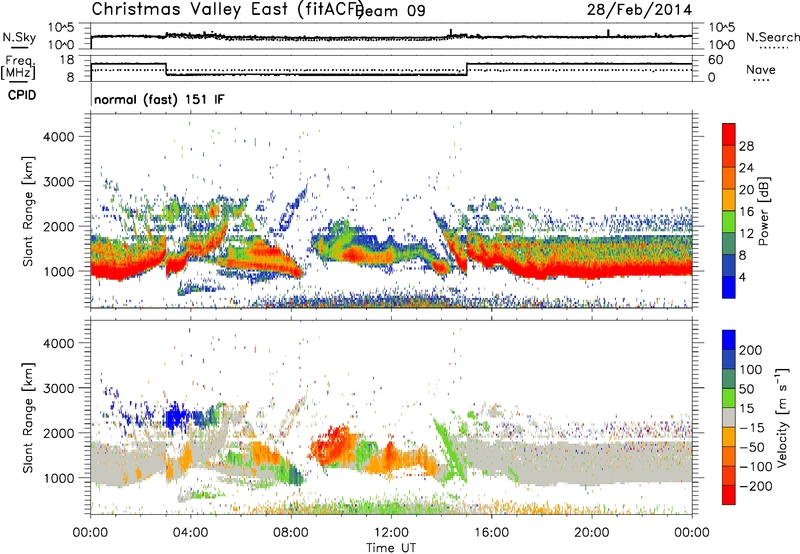Click the 'normal (fast) 151 IF' text
800x554 pixels.
(x=159, y=99)
